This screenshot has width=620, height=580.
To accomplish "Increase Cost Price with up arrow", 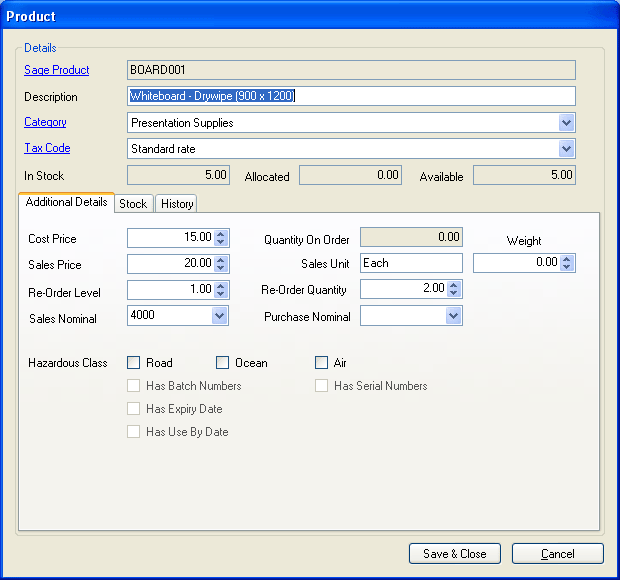I will pos(221,234).
